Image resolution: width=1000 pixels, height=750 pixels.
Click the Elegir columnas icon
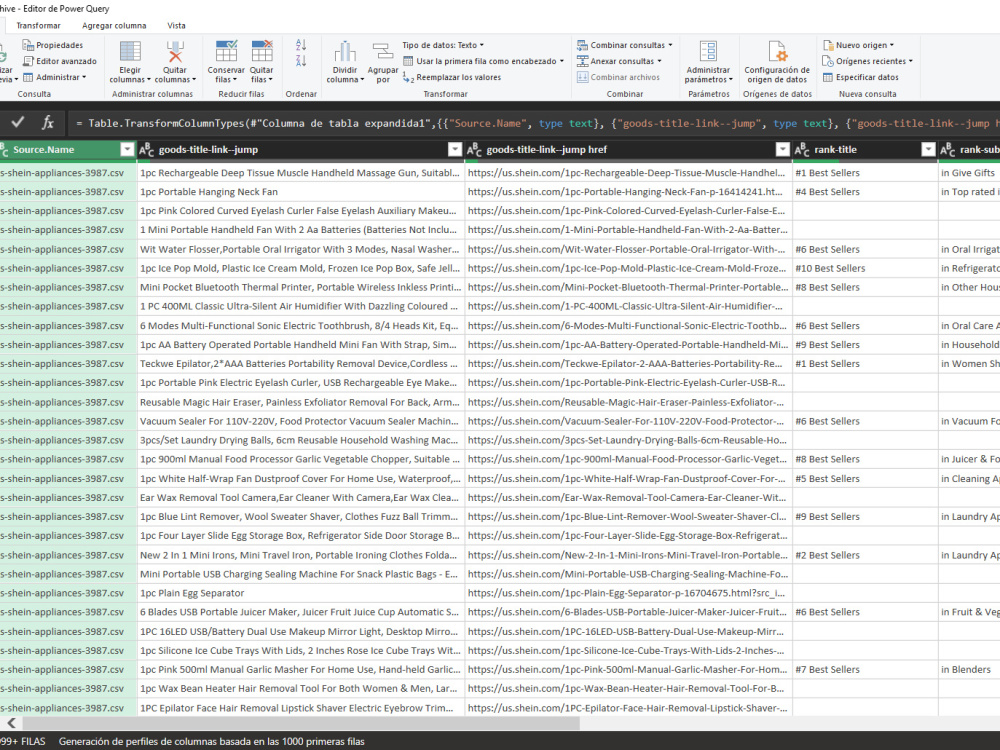click(130, 52)
